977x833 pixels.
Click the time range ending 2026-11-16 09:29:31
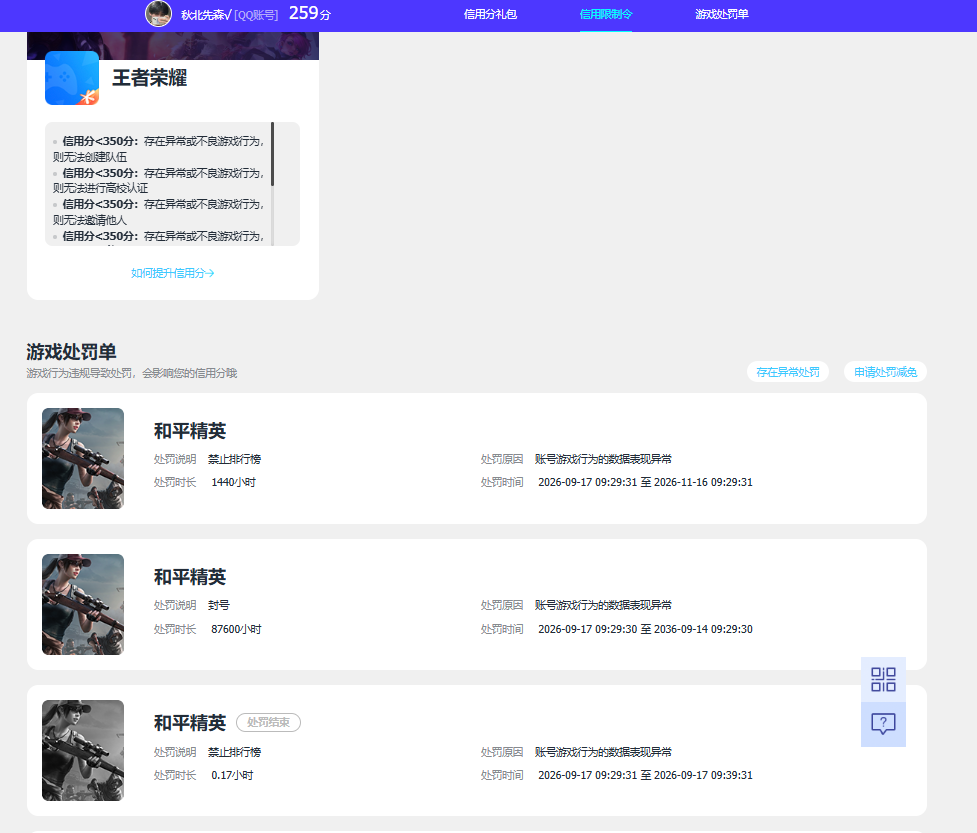(x=646, y=482)
